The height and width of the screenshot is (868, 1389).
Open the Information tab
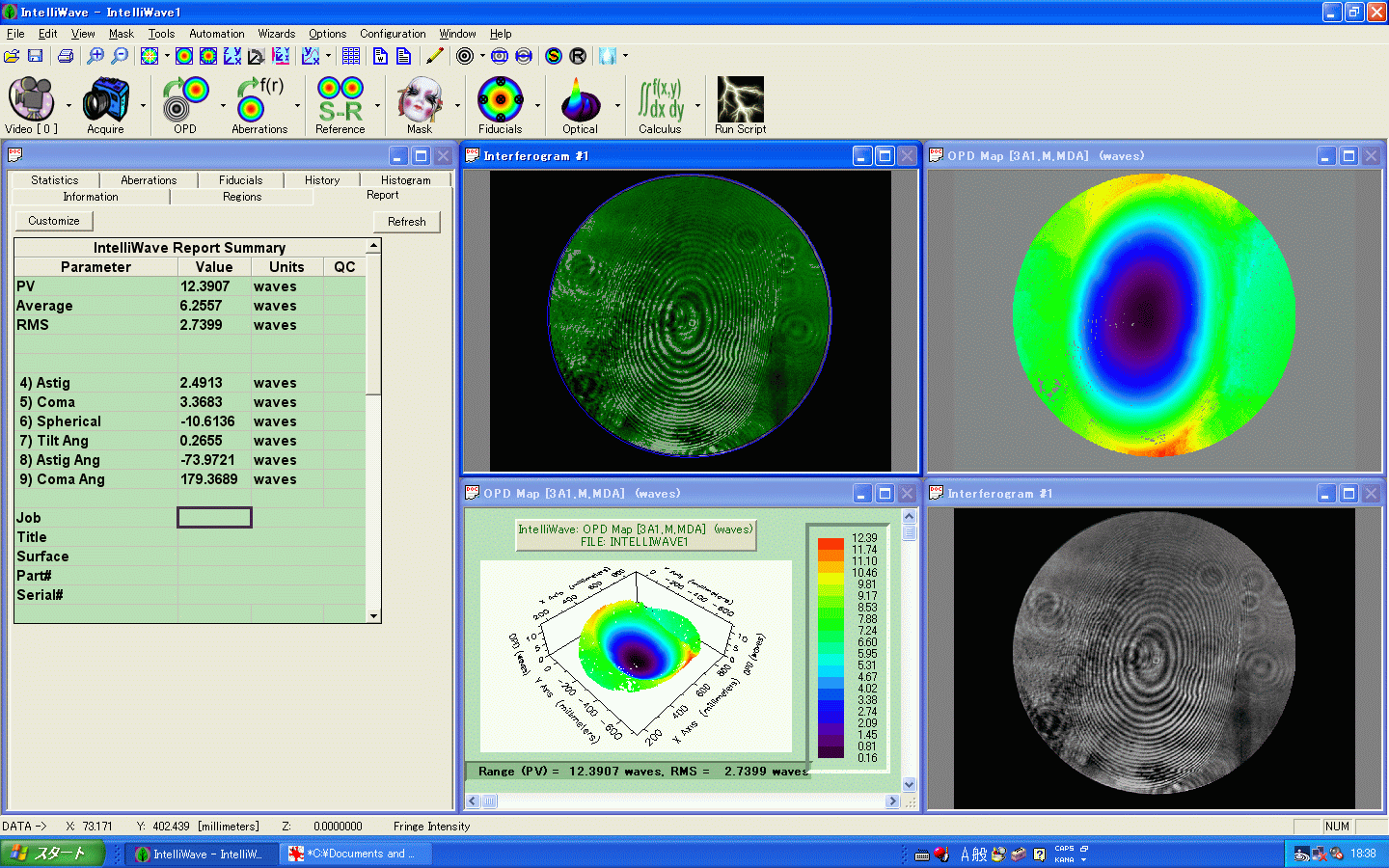(x=91, y=197)
